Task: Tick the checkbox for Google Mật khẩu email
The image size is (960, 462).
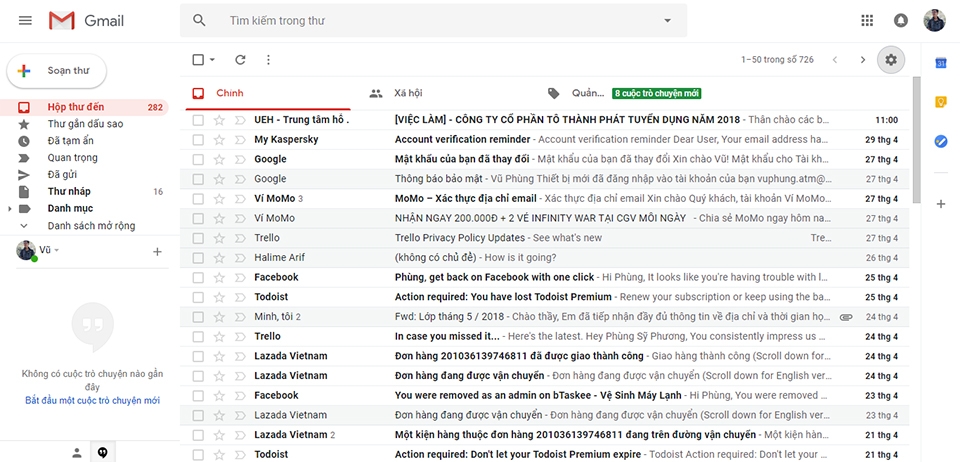Action: tap(198, 159)
